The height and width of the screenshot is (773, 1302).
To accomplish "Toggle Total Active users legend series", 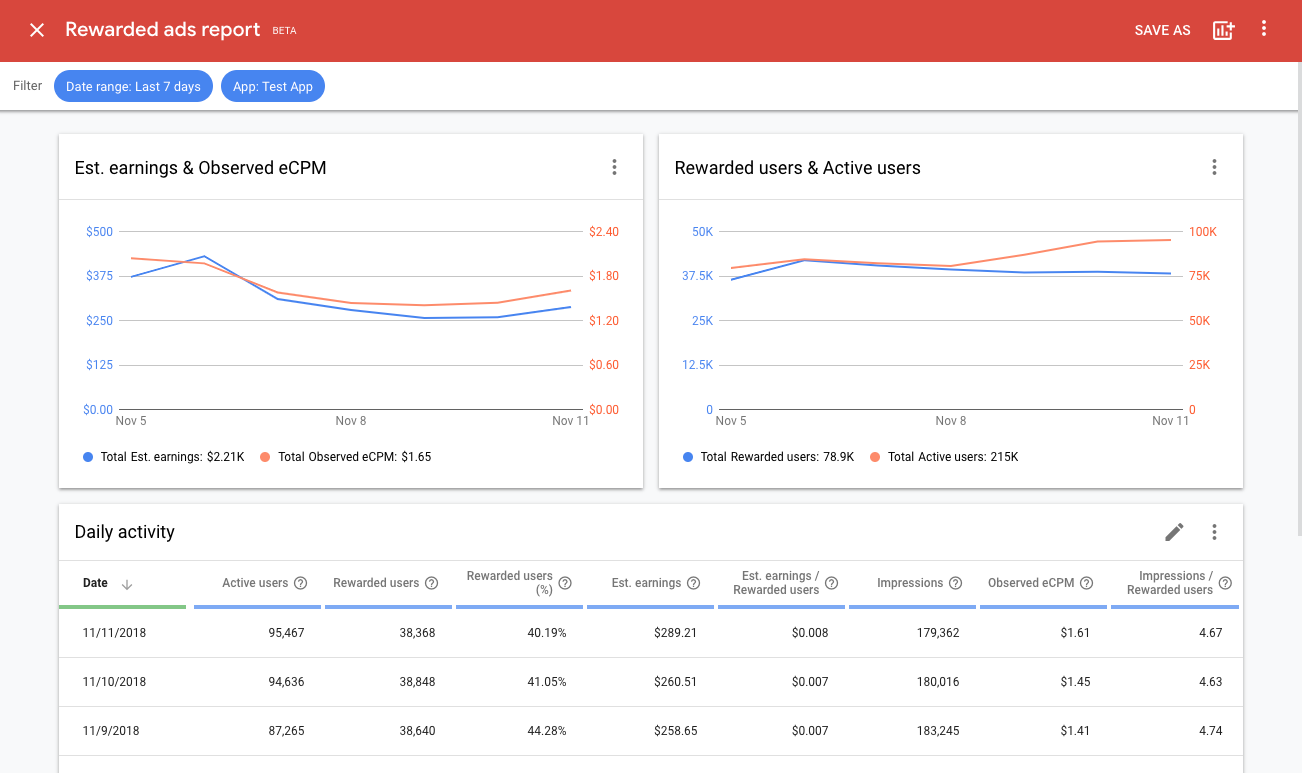I will [x=944, y=457].
